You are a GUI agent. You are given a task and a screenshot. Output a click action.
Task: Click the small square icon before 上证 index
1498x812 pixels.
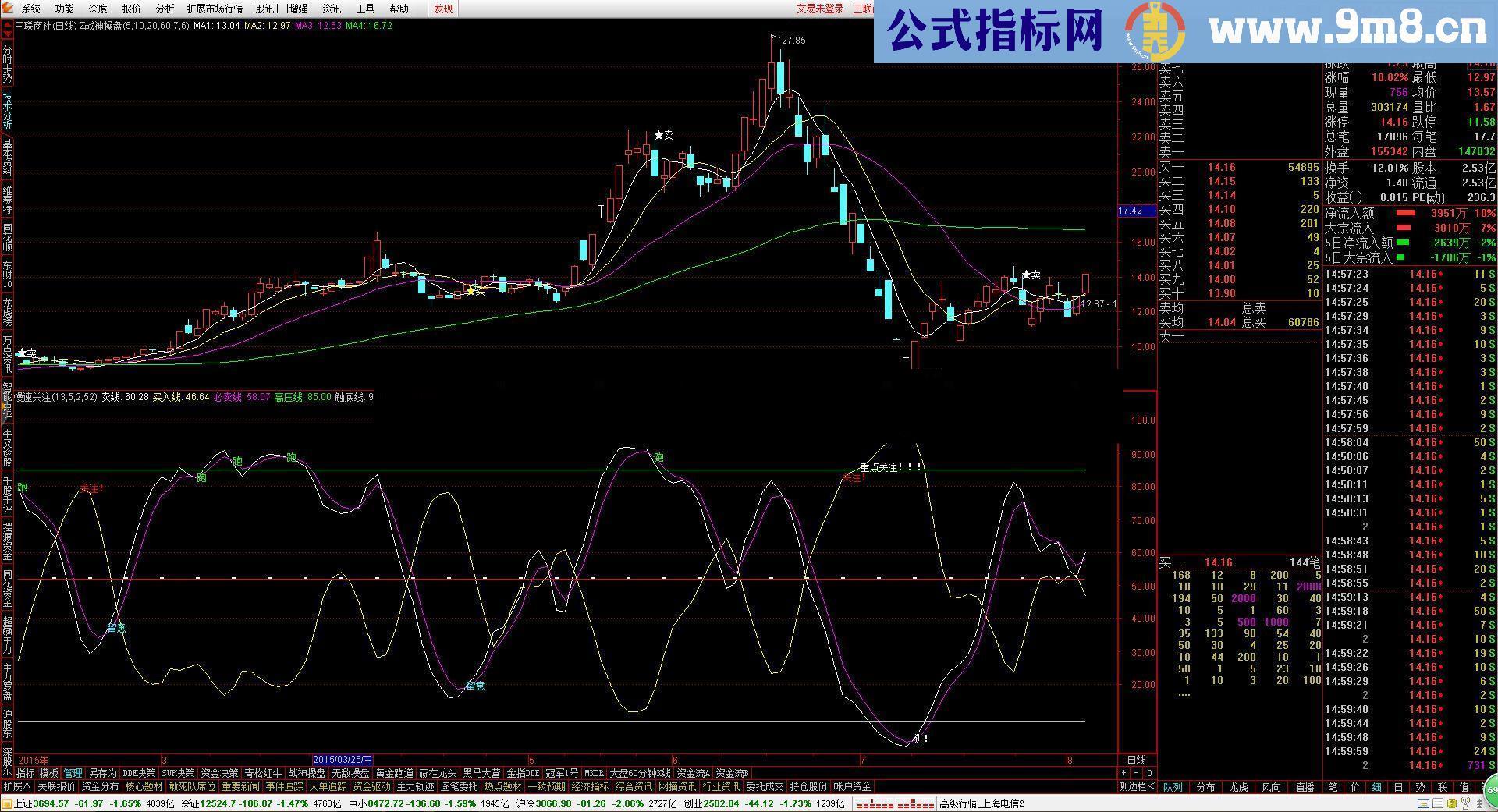[7, 803]
